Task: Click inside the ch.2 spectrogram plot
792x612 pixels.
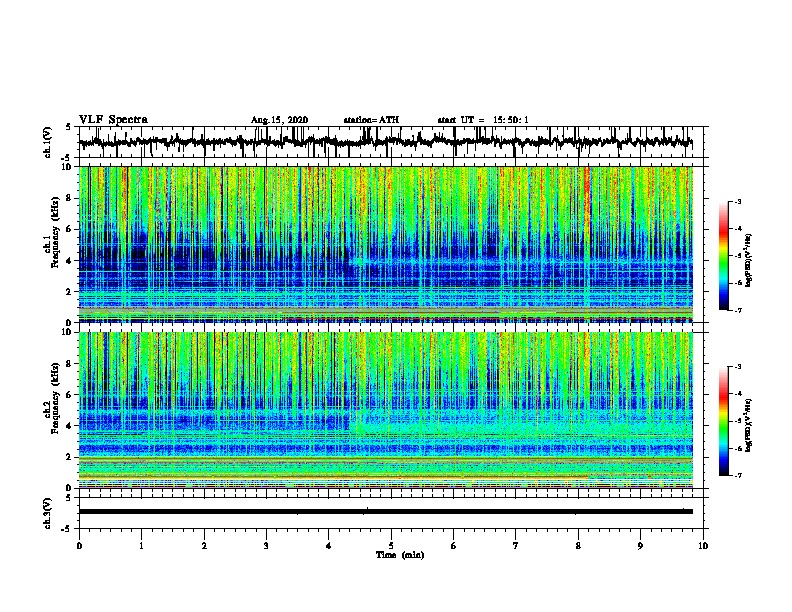Action: click(386, 410)
